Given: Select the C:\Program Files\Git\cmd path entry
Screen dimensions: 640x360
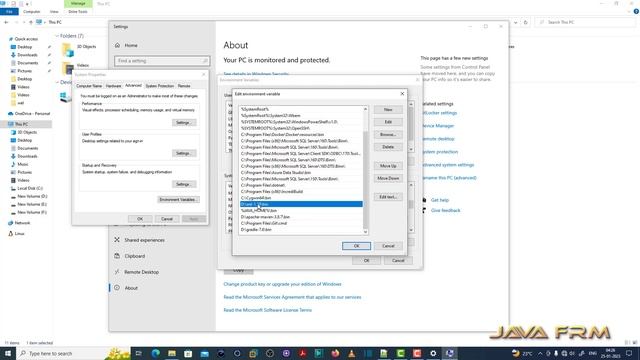Looking at the screenshot, I should [x=301, y=223].
